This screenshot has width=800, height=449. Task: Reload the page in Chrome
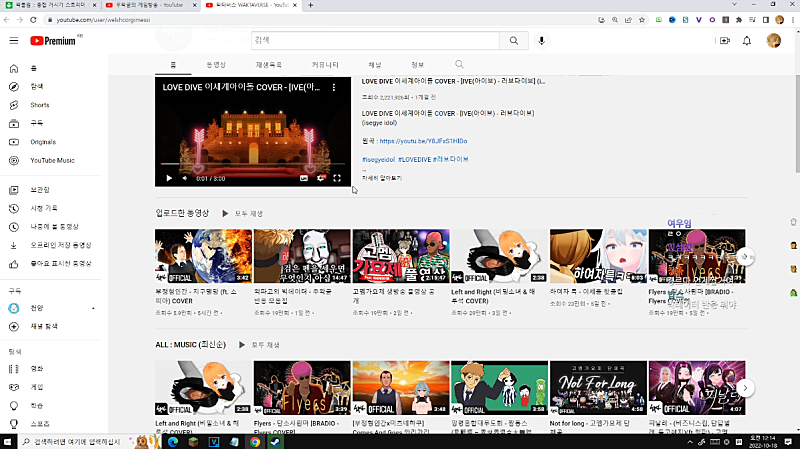click(33, 20)
